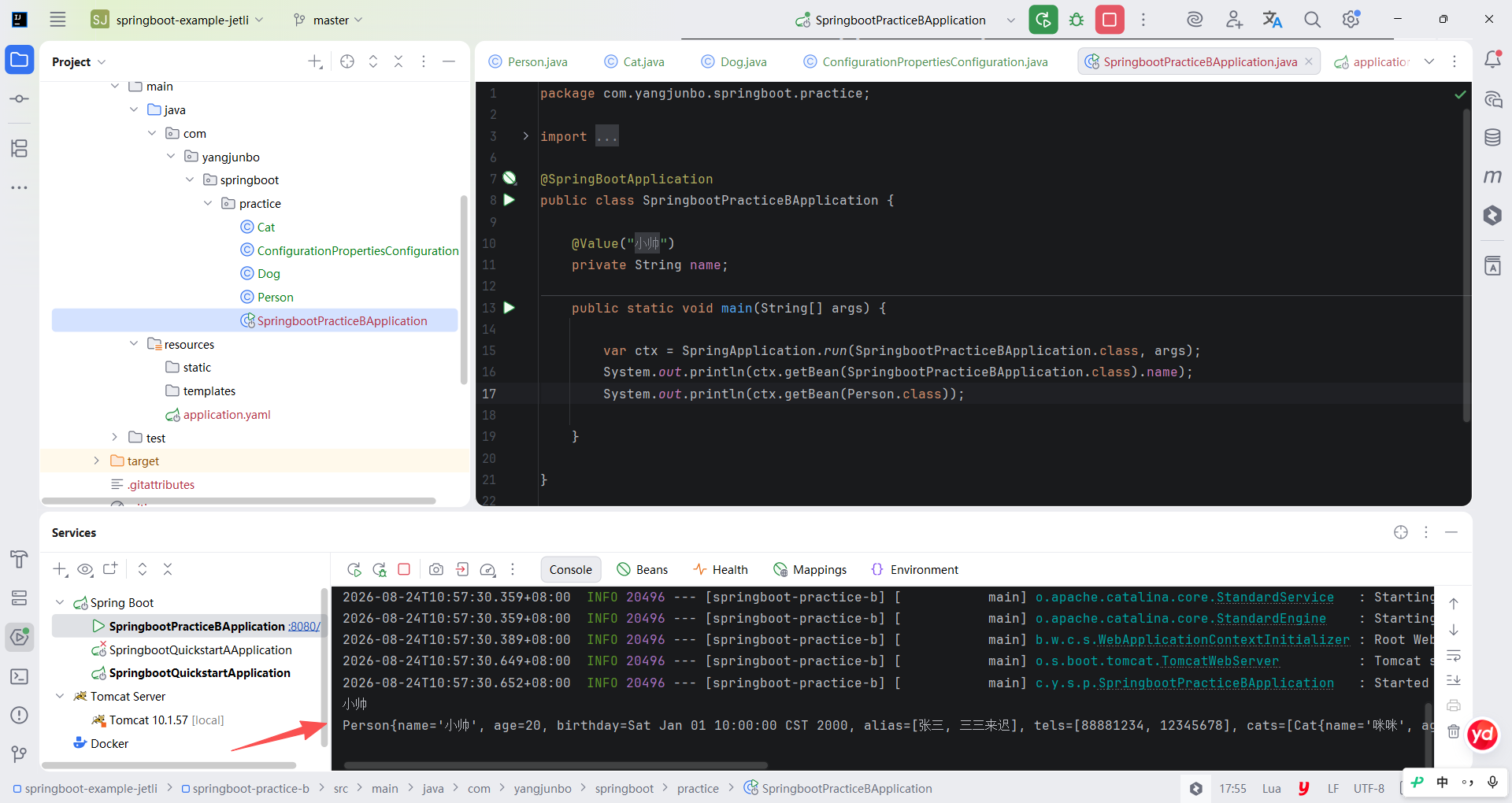1512x803 pixels.
Task: Switch to Person.java editor tab
Action: point(528,61)
